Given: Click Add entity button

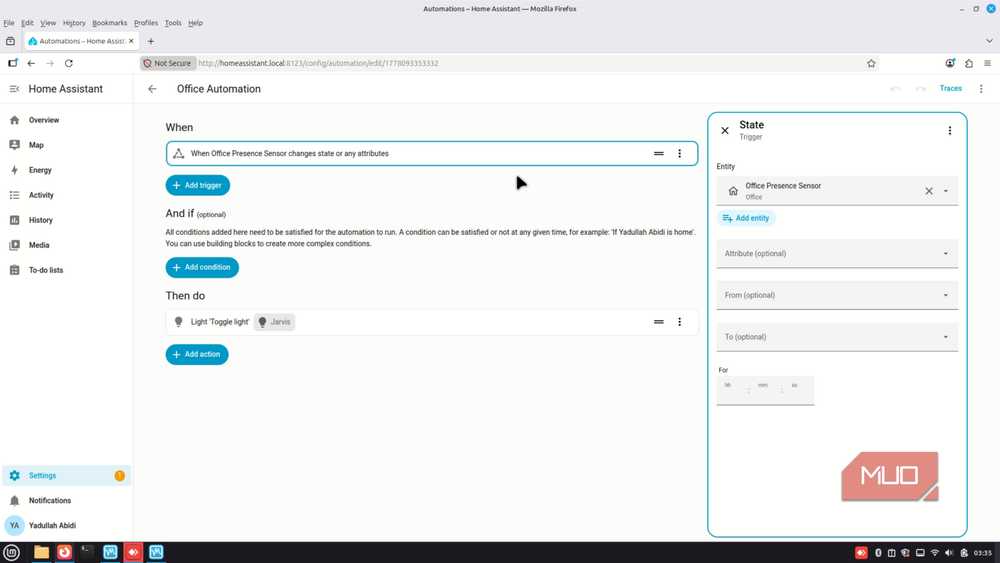Looking at the screenshot, I should (746, 218).
